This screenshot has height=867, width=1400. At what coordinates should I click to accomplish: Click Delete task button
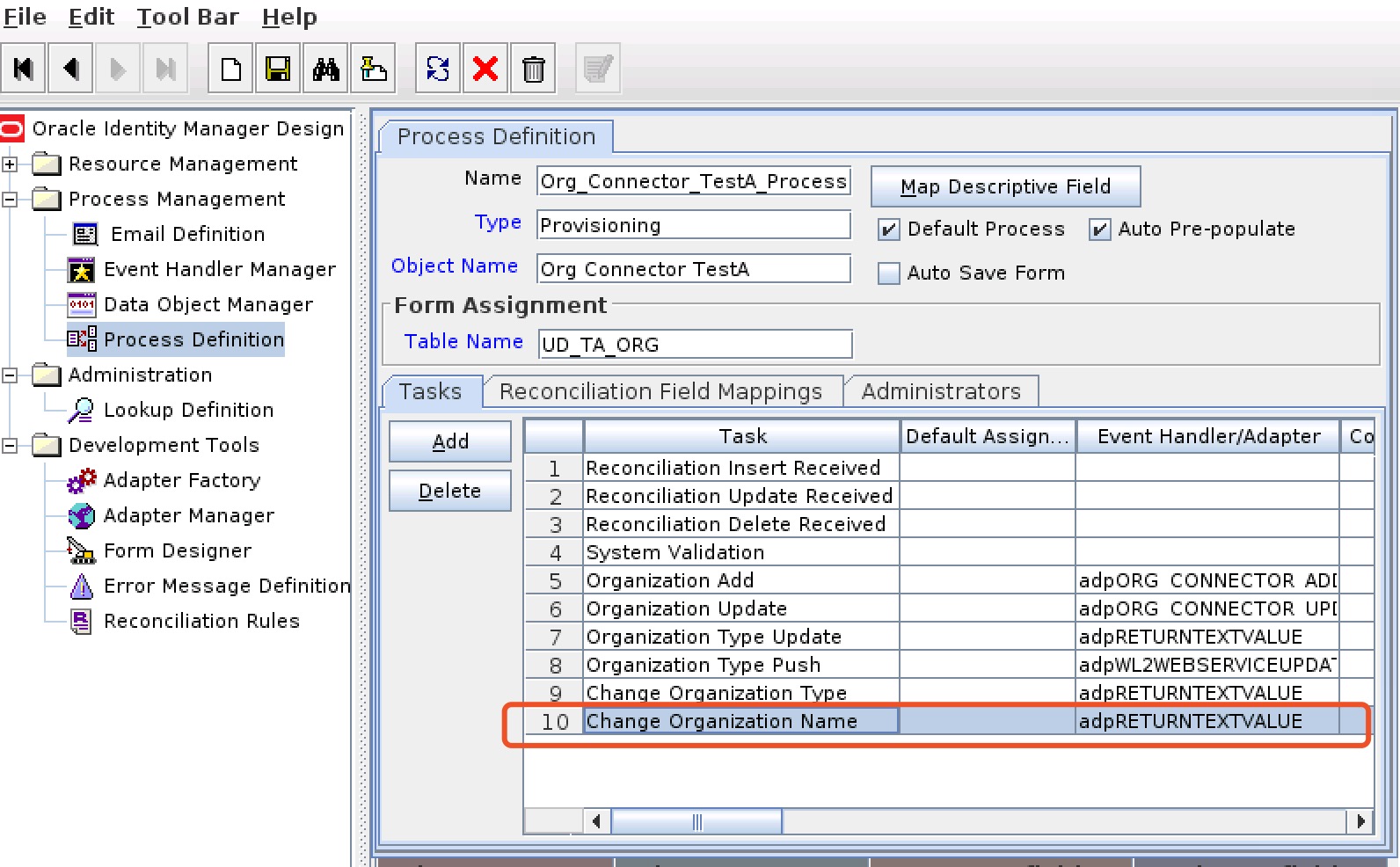point(450,491)
